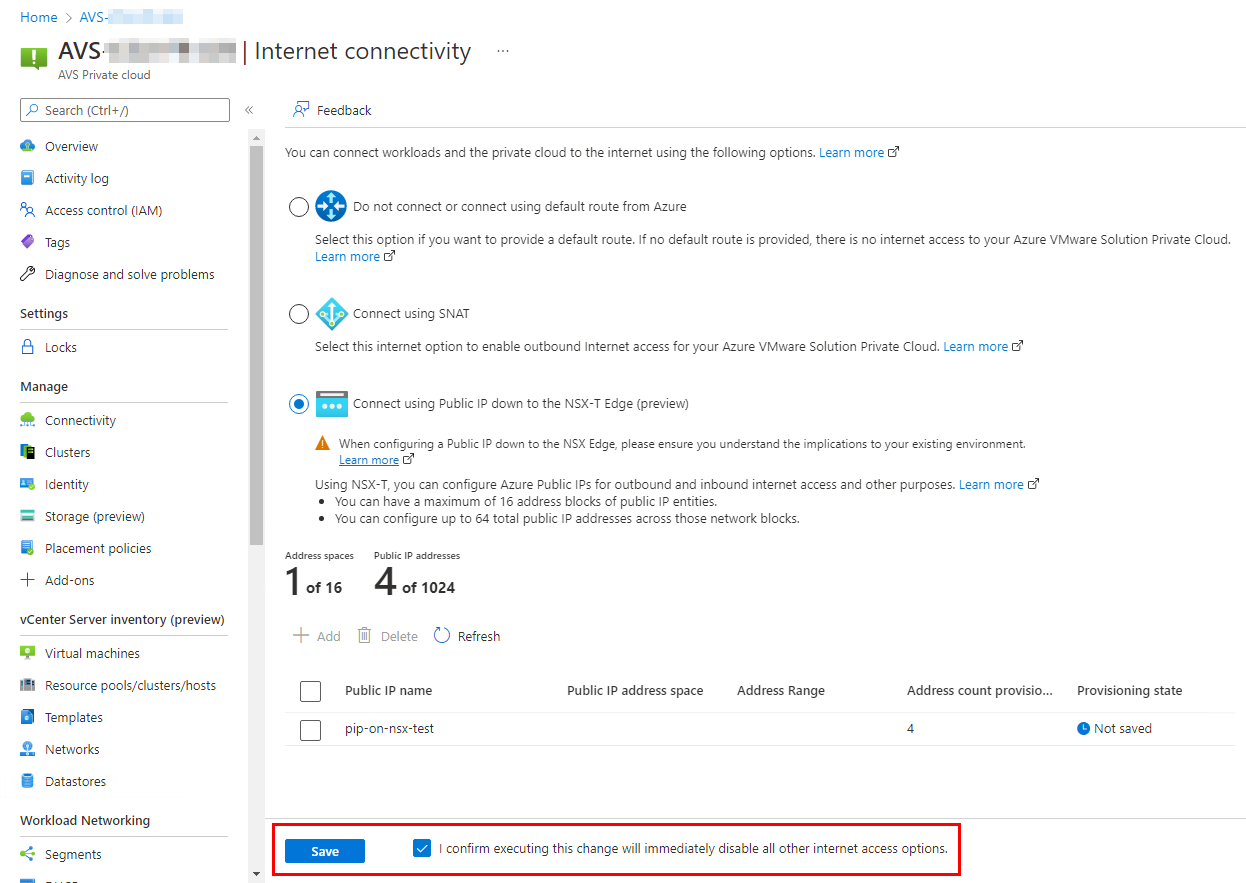Click the Networks icon
The width and height of the screenshot is (1246, 883).
[28, 749]
